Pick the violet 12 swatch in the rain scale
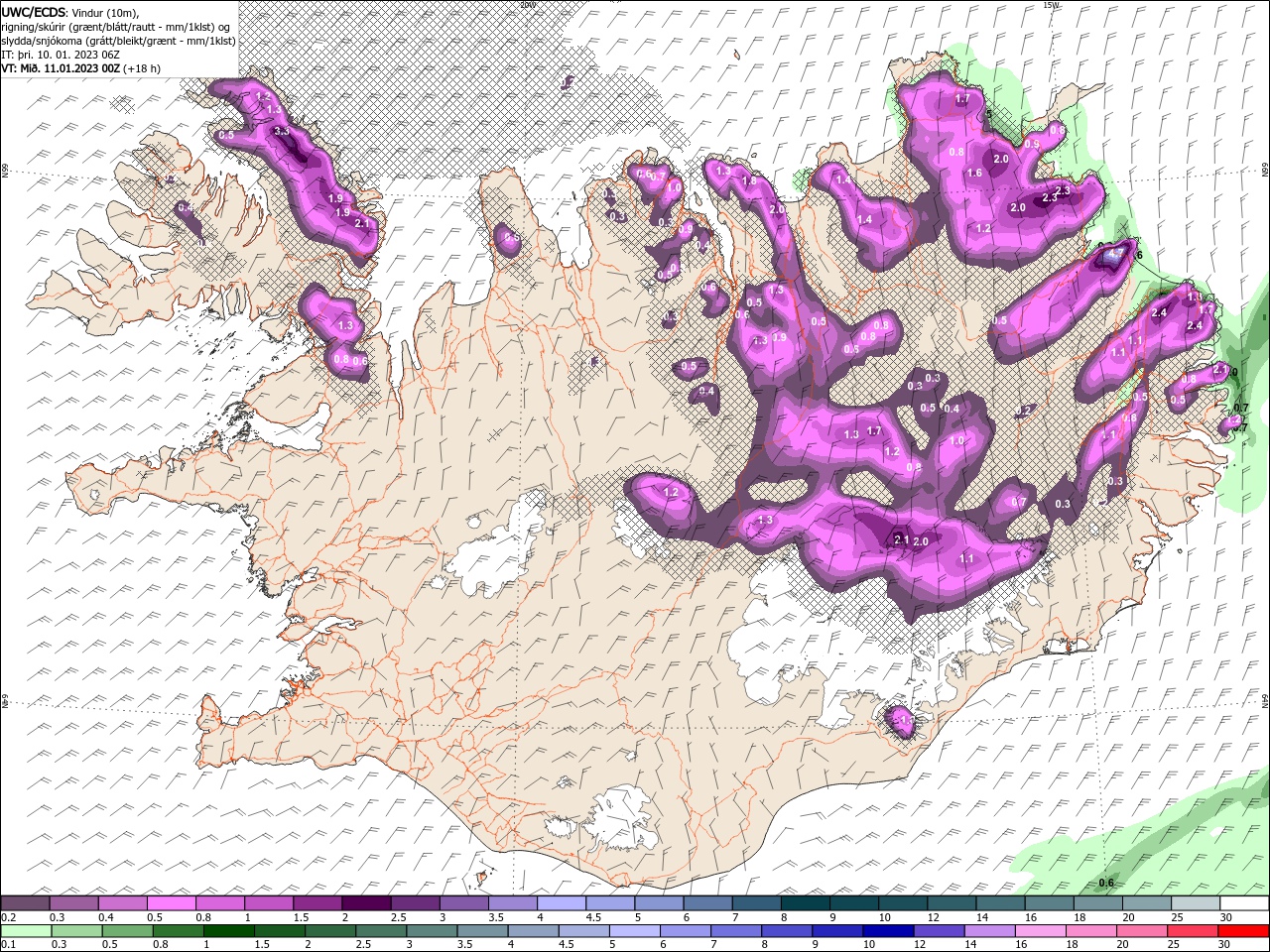 (x=939, y=931)
